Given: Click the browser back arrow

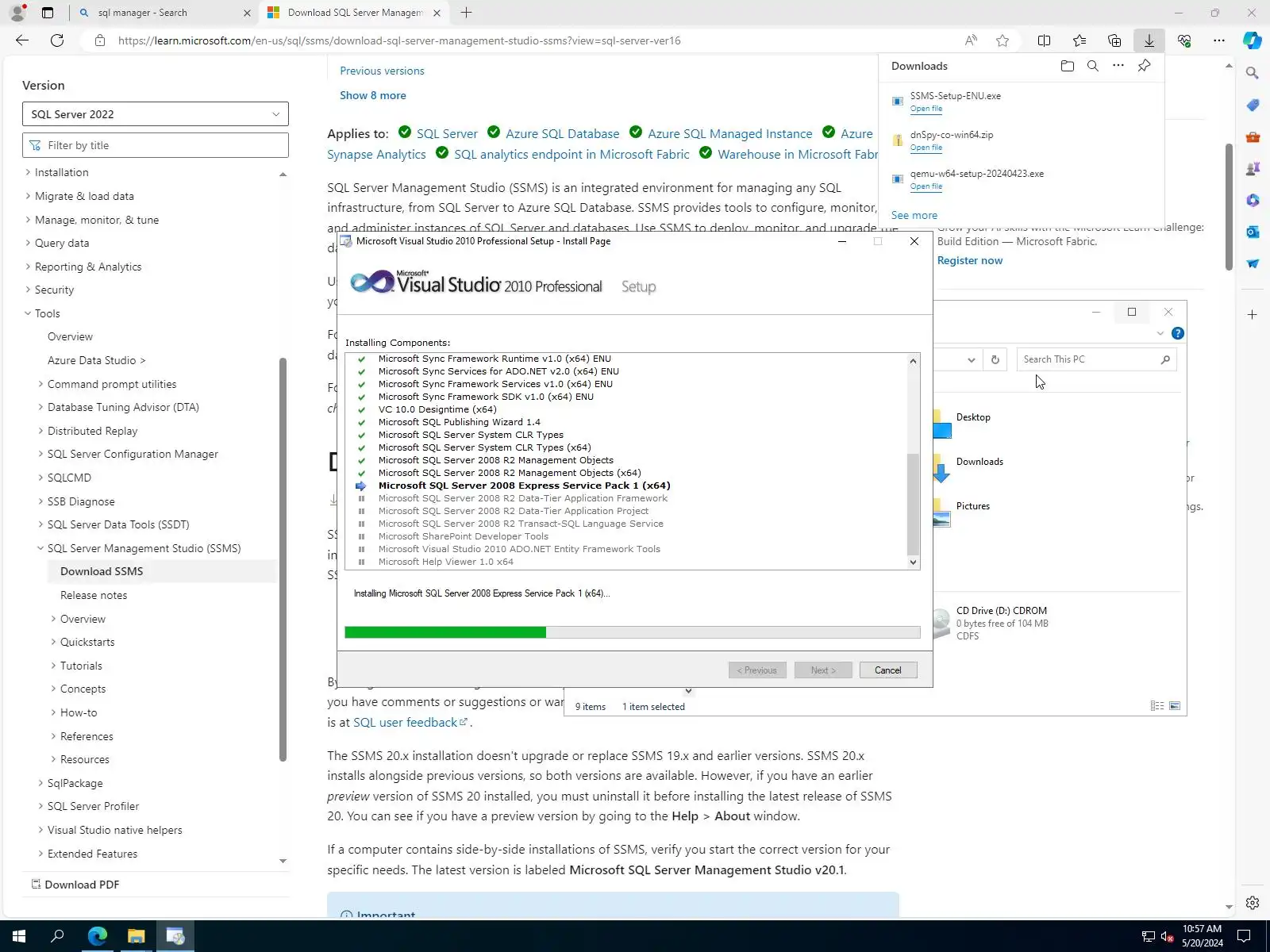Looking at the screenshot, I should click(22, 40).
